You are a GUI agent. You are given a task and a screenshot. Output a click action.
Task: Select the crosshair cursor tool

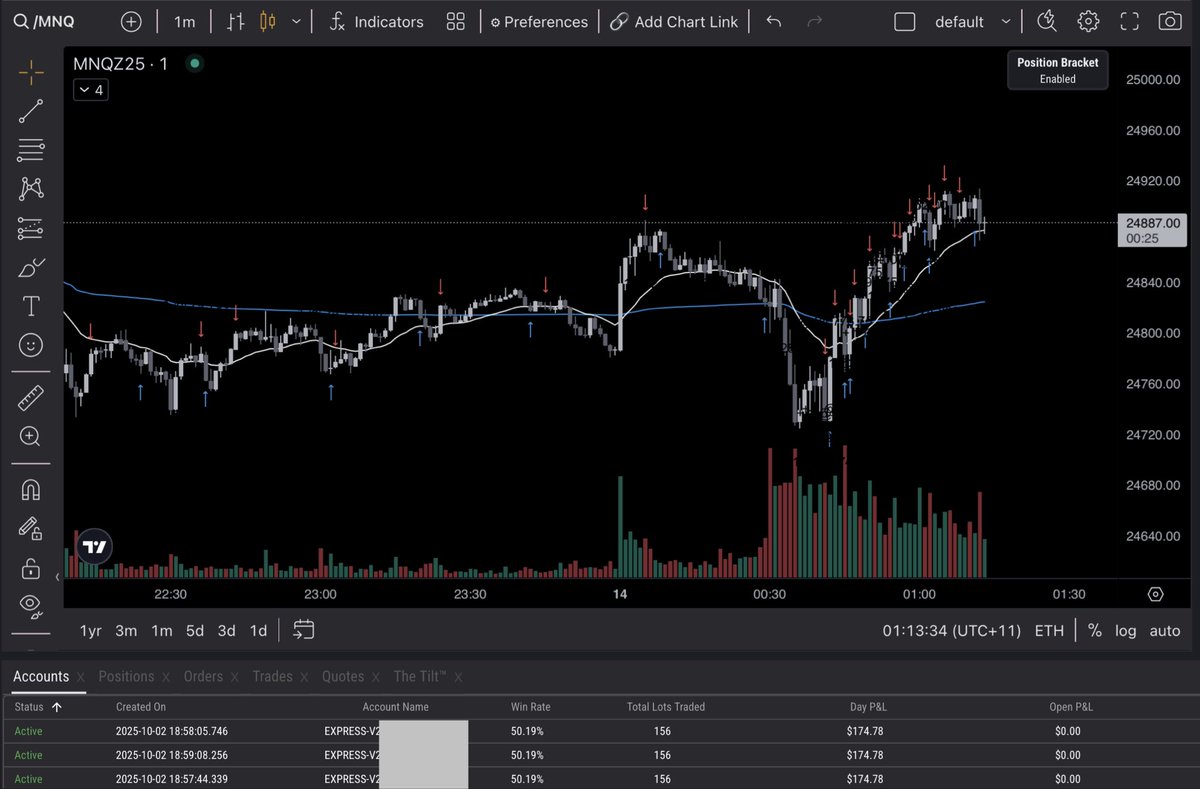(x=31, y=72)
